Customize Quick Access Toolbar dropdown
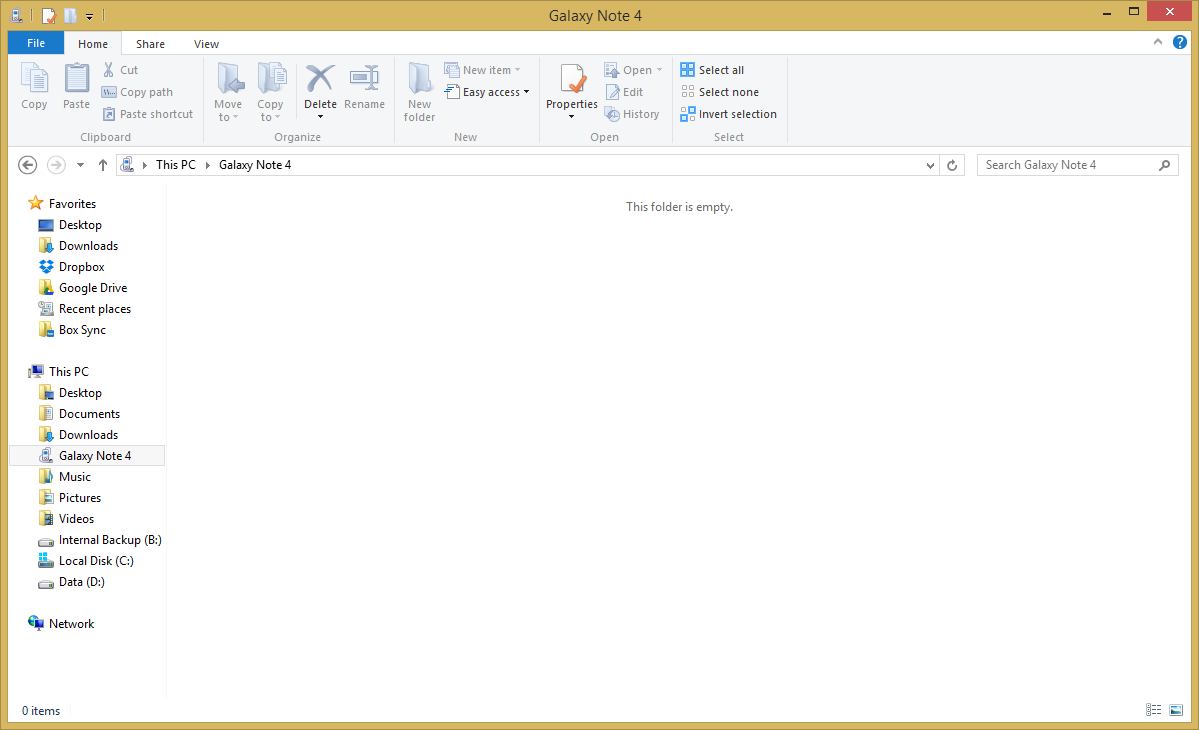 (89, 16)
